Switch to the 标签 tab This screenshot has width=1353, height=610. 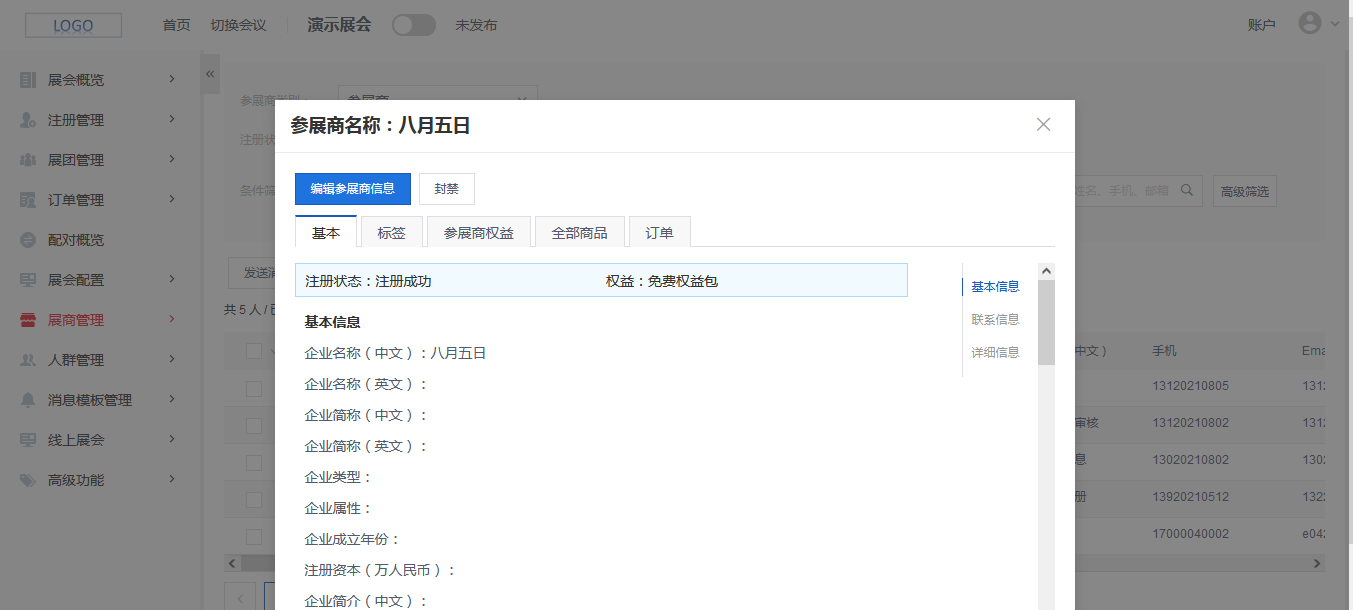392,232
